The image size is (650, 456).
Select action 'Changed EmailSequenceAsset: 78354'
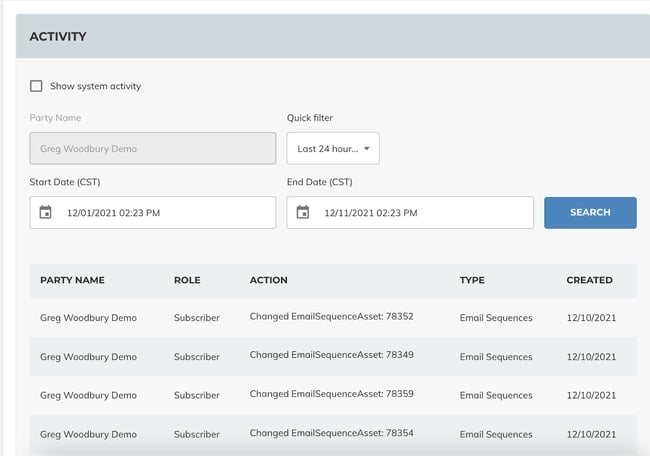coord(332,433)
